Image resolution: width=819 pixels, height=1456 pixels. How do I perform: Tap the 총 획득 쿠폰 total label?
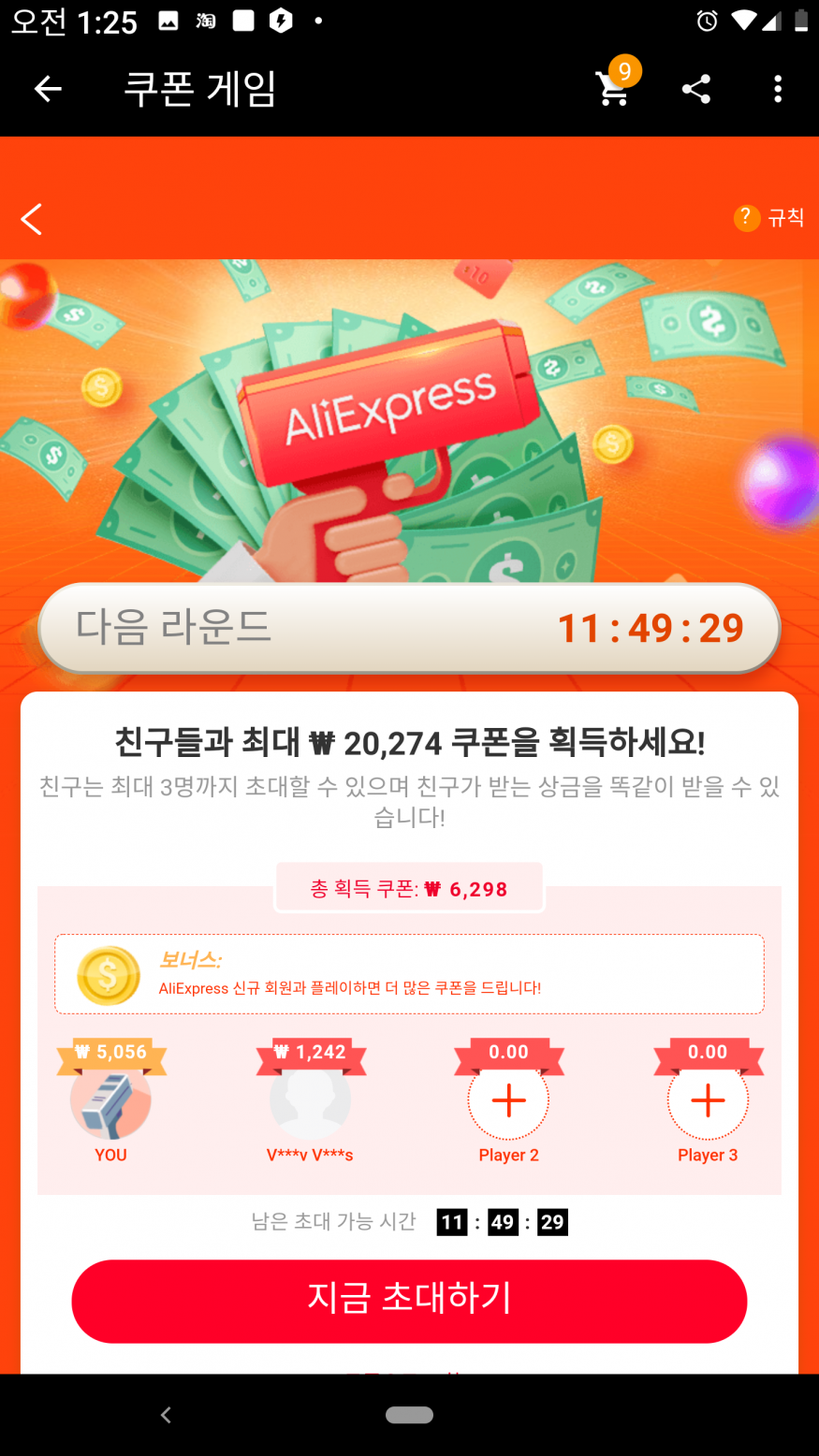(x=409, y=888)
